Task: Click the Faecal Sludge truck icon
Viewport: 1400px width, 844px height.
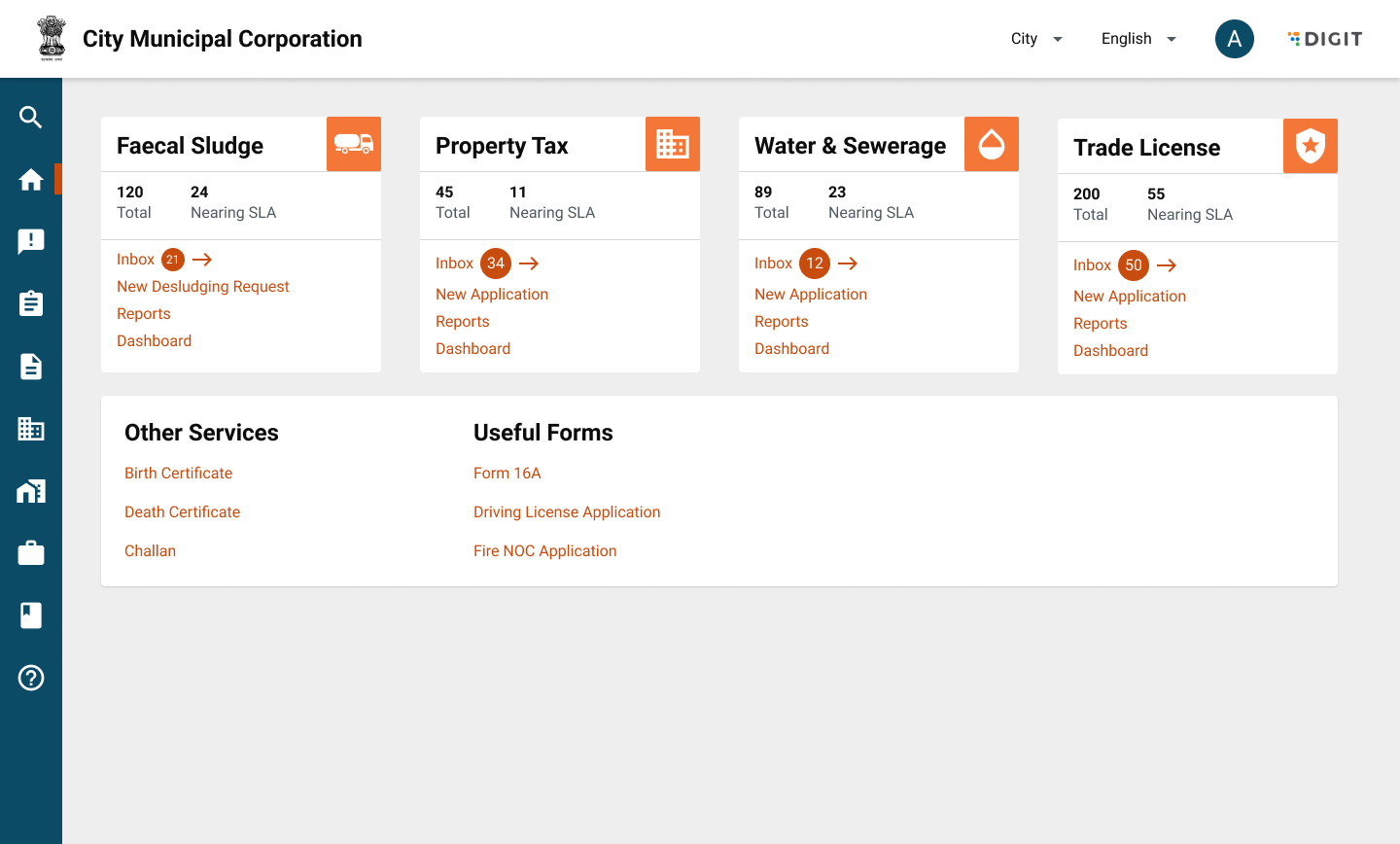Action: [x=354, y=144]
